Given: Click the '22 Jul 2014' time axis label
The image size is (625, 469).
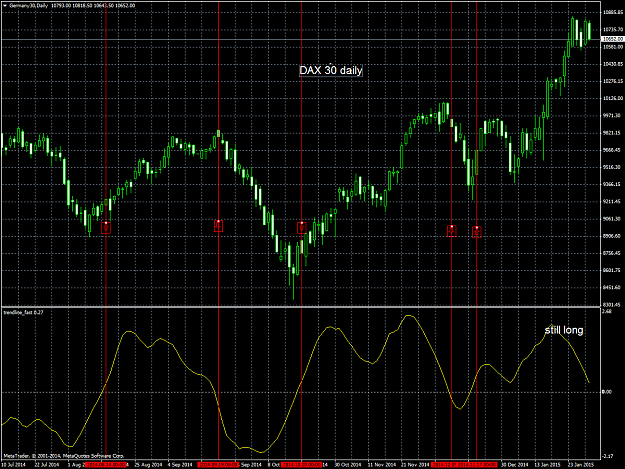Looking at the screenshot, I should point(47,465).
